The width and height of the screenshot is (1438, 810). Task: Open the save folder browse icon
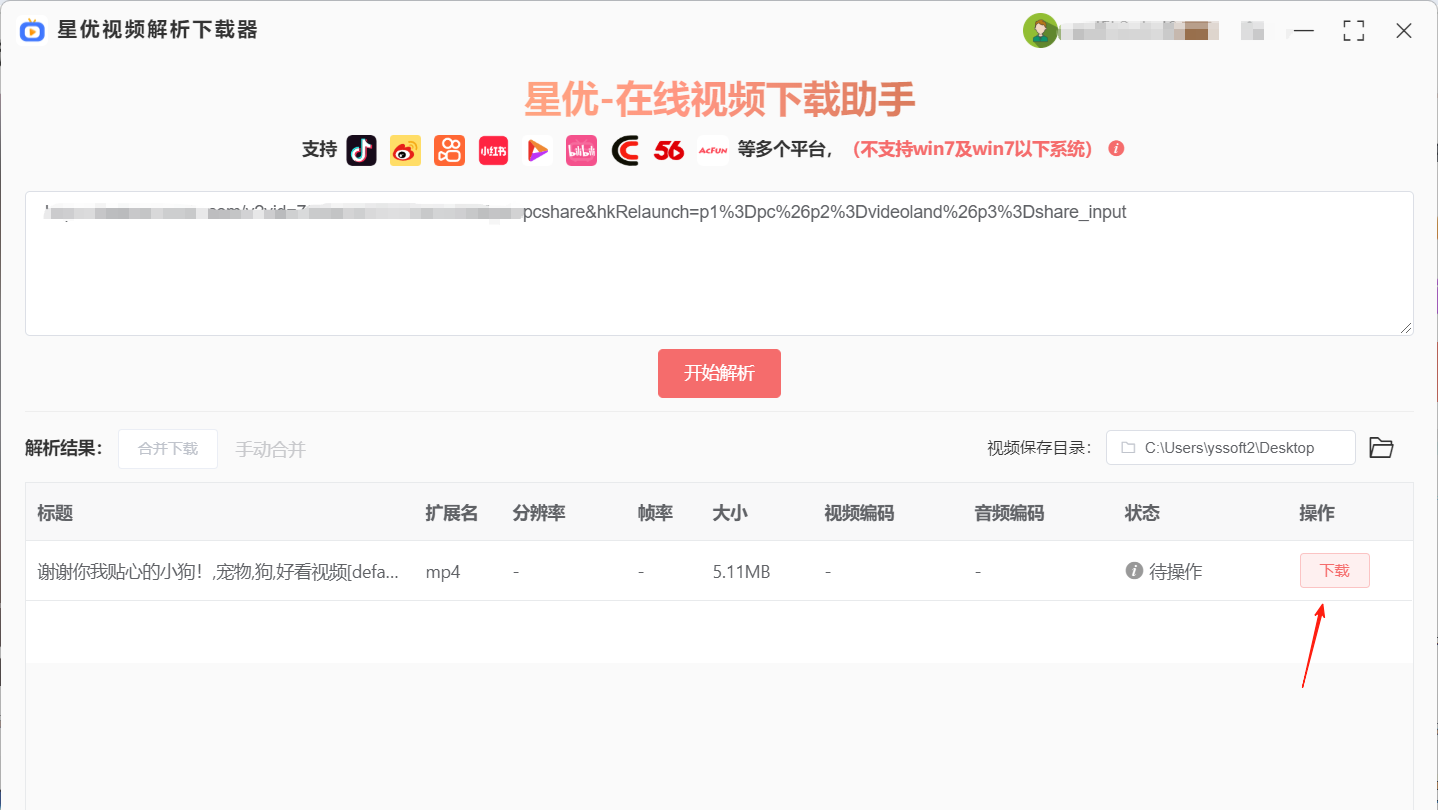[x=1381, y=448]
